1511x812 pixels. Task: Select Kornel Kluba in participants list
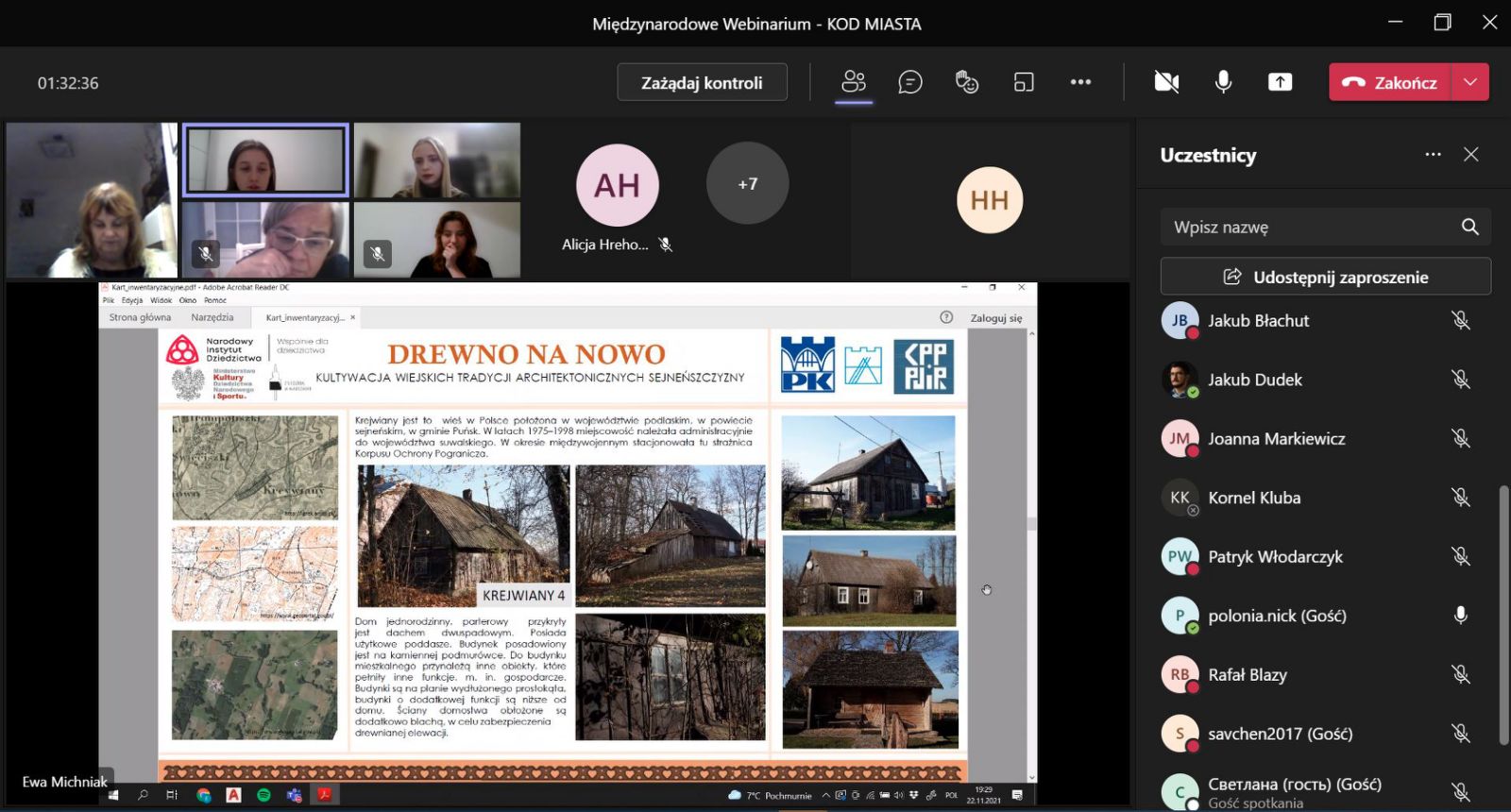point(1253,498)
